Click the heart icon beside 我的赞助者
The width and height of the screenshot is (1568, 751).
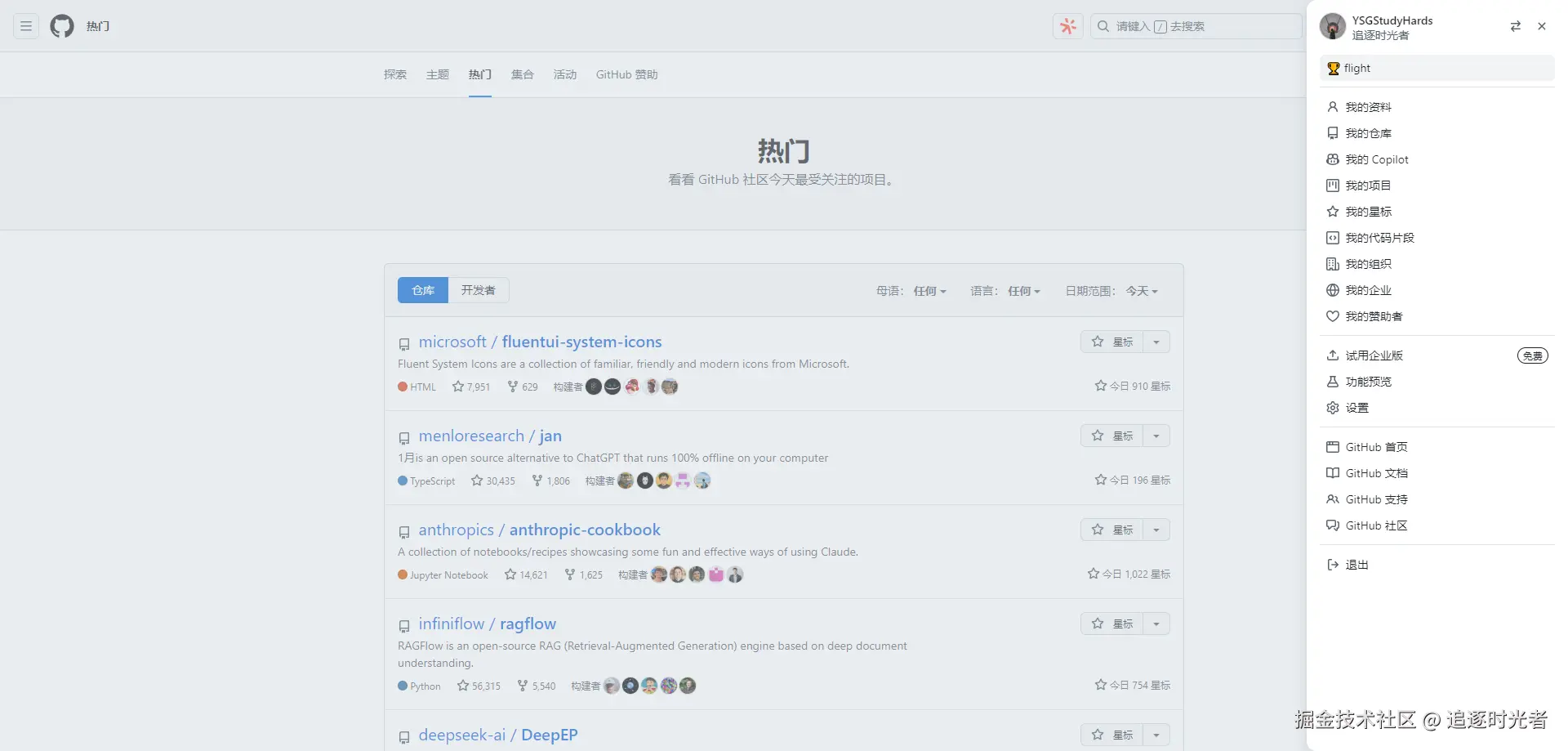(1333, 316)
